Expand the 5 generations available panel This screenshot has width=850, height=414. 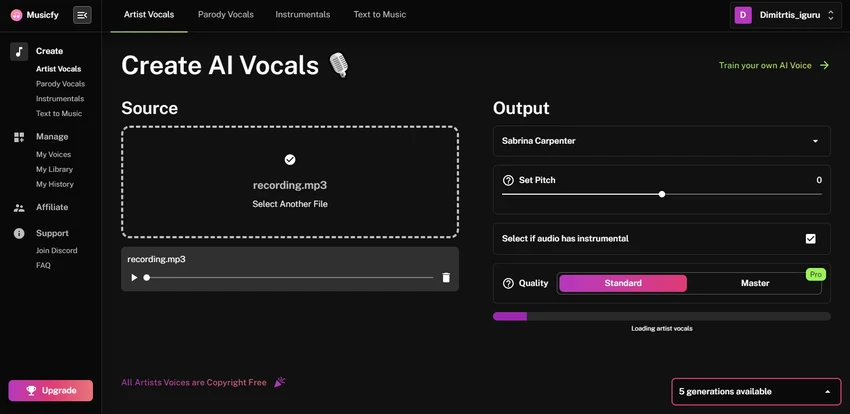pyautogui.click(x=756, y=392)
